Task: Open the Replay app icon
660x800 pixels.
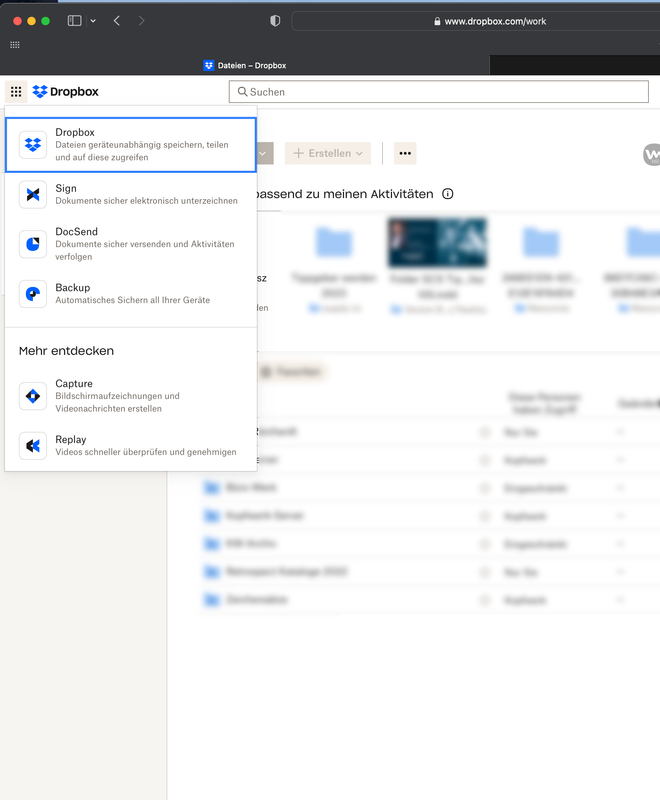Action: click(x=33, y=446)
